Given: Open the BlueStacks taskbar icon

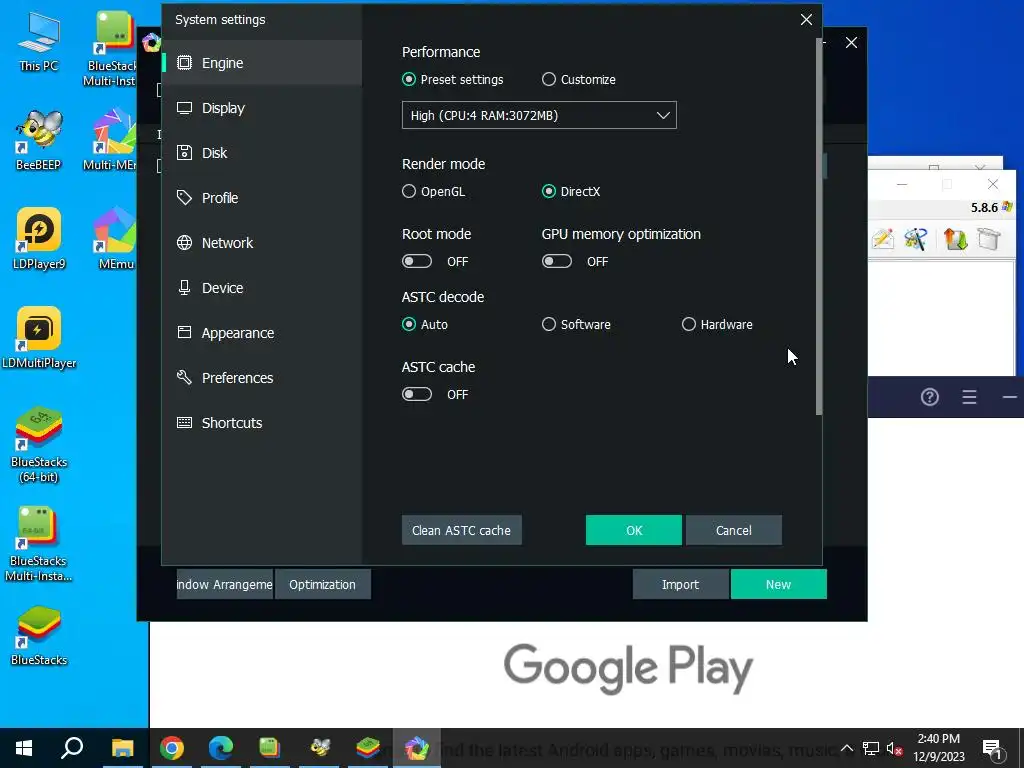Looking at the screenshot, I should 368,748.
